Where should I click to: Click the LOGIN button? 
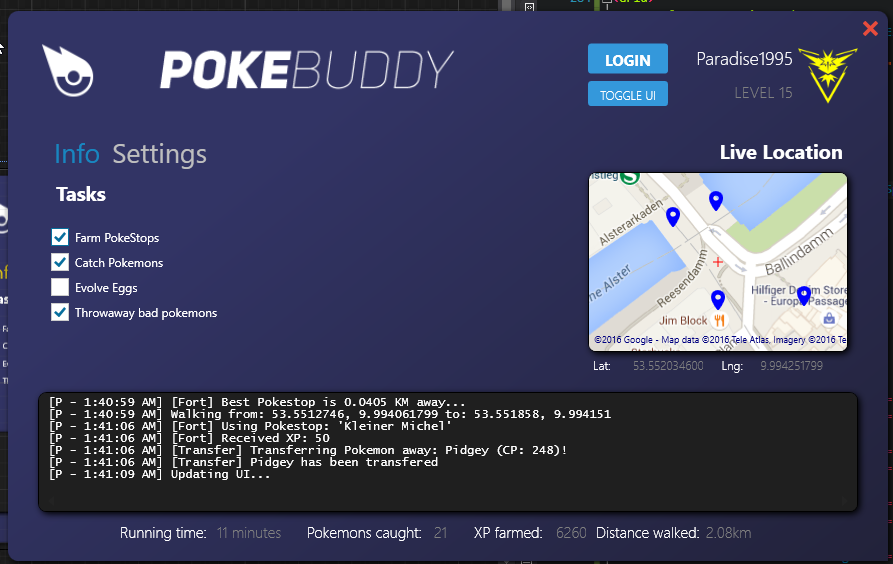coord(628,59)
